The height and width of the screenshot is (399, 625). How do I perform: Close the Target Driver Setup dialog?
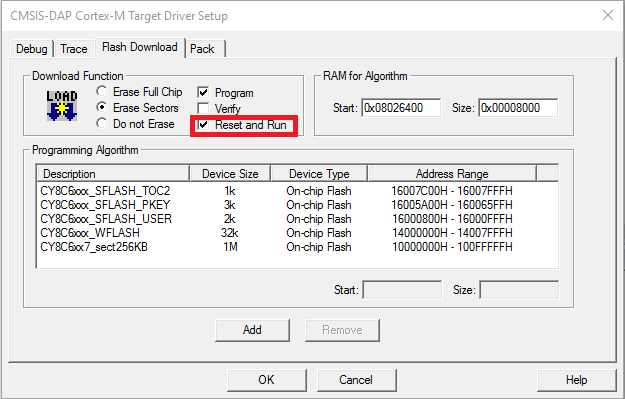coord(608,16)
